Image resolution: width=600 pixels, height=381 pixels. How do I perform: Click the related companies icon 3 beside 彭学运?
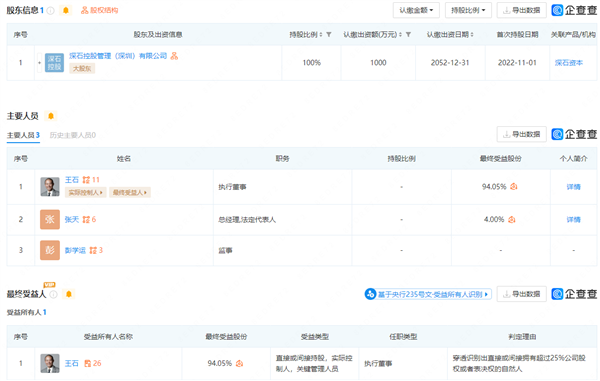[96, 251]
